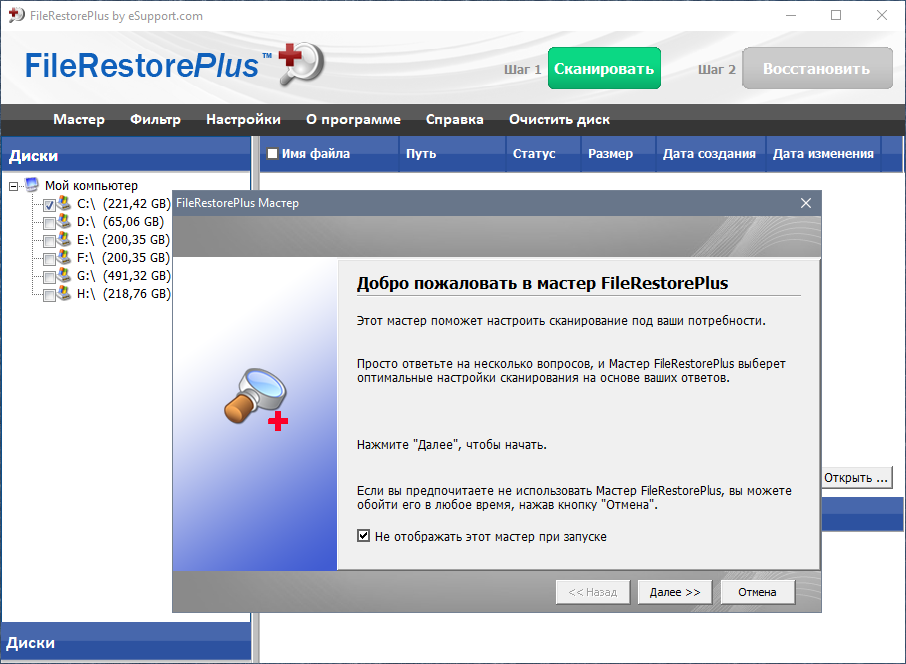Image resolution: width=906 pixels, height=664 pixels.
Task: Click the Шаг 1 label
Action: tap(522, 69)
